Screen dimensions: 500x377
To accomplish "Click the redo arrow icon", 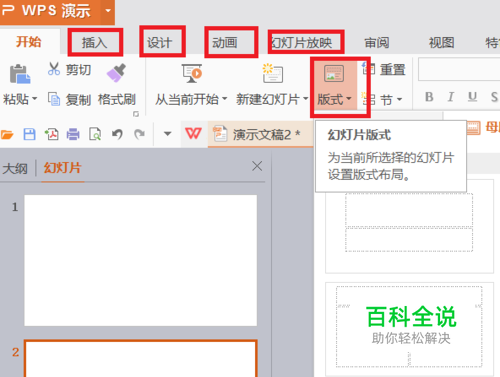I will pos(139,134).
